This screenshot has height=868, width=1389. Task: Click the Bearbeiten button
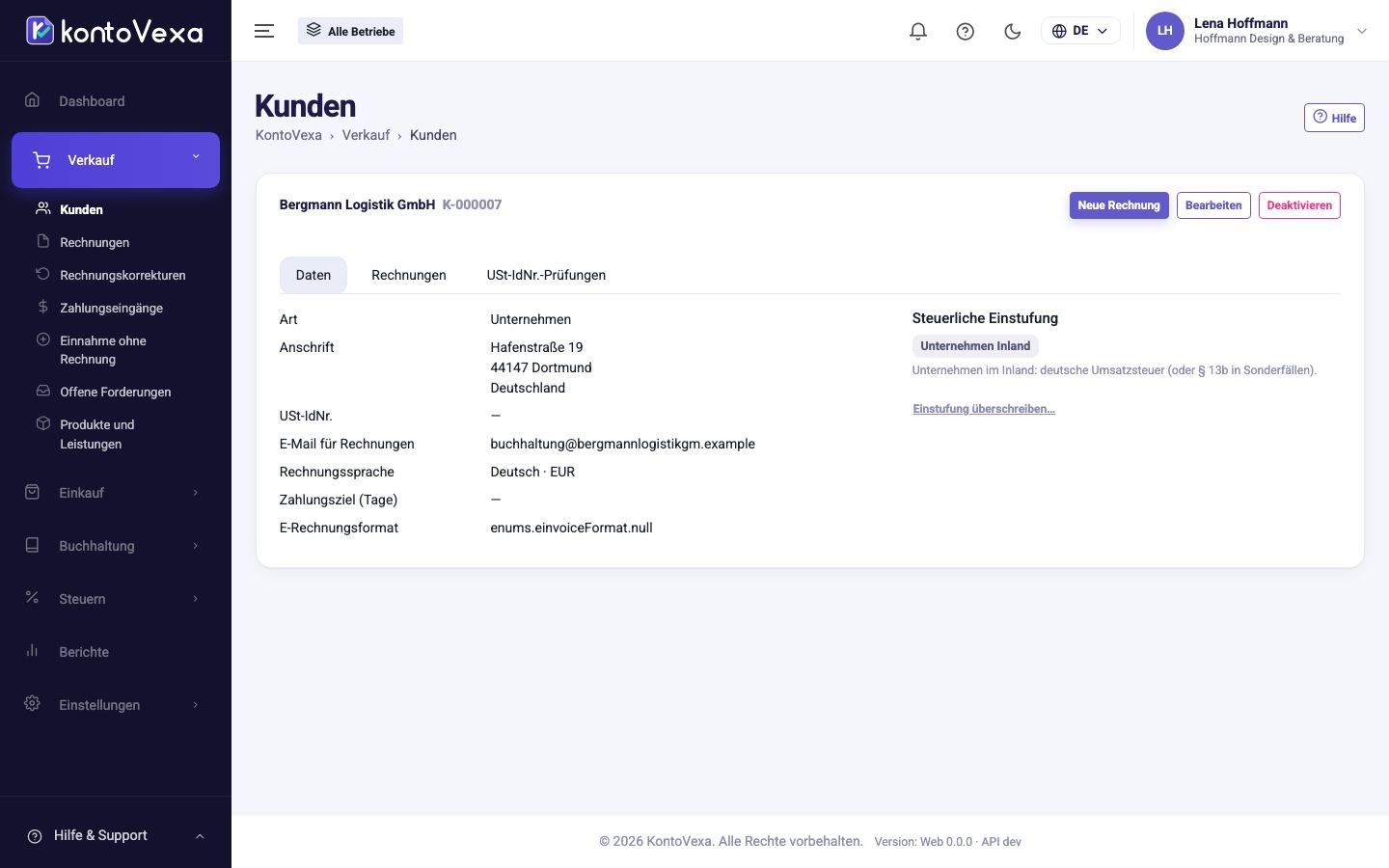1213,205
